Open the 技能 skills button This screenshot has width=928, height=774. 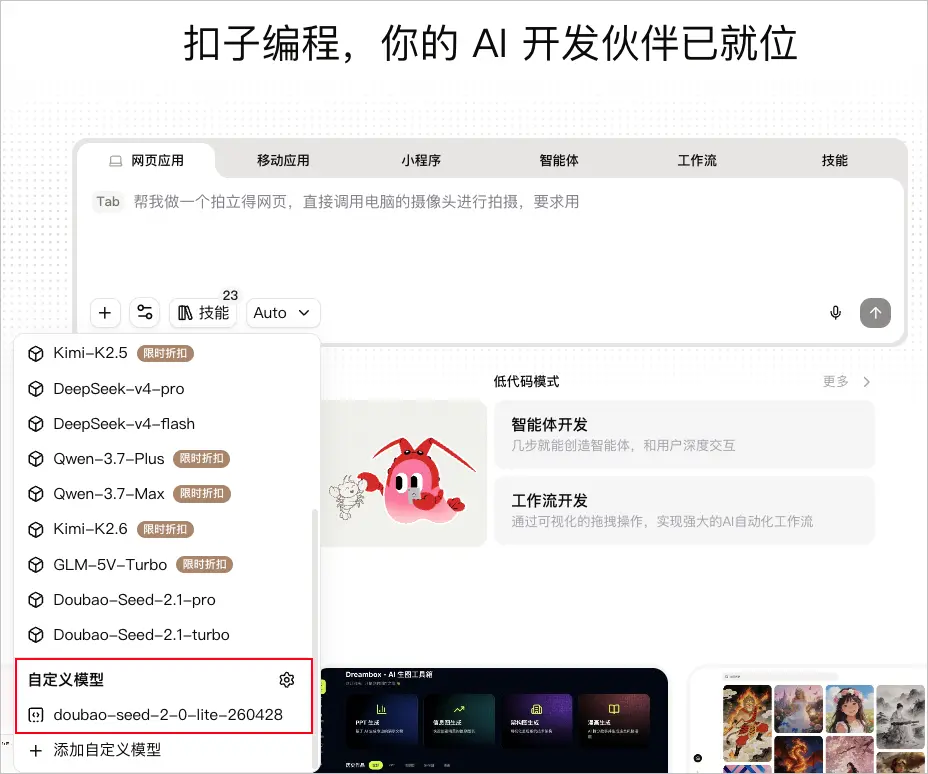(203, 312)
